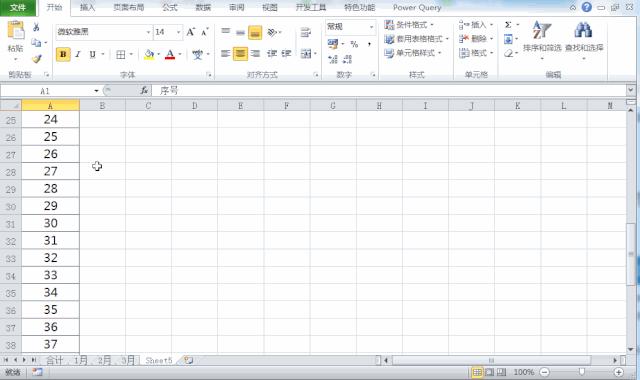Click the phonetic guide 文 icon
Screen dimensions: 640x380
coord(198,54)
